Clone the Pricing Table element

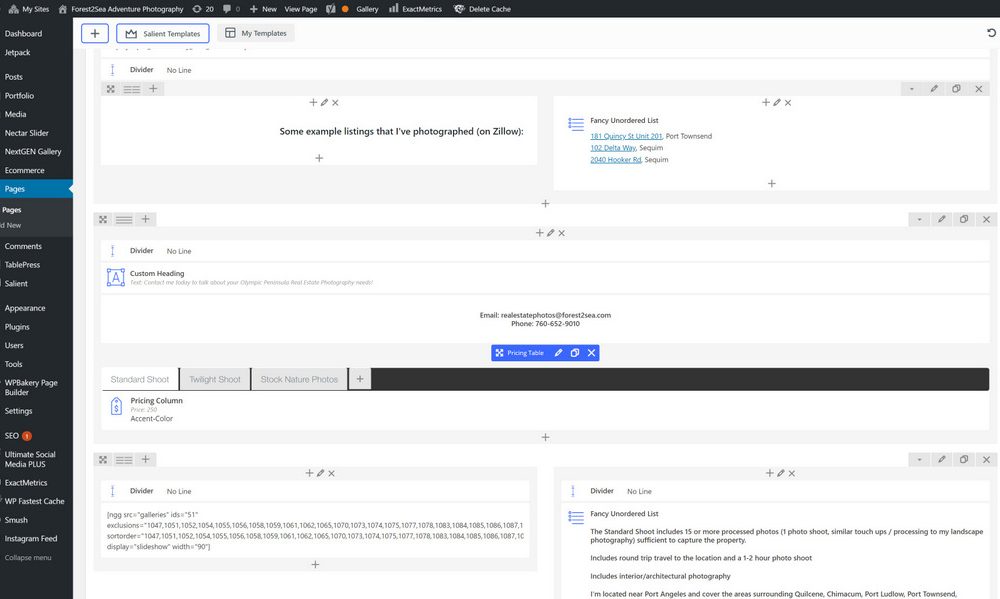tap(575, 353)
